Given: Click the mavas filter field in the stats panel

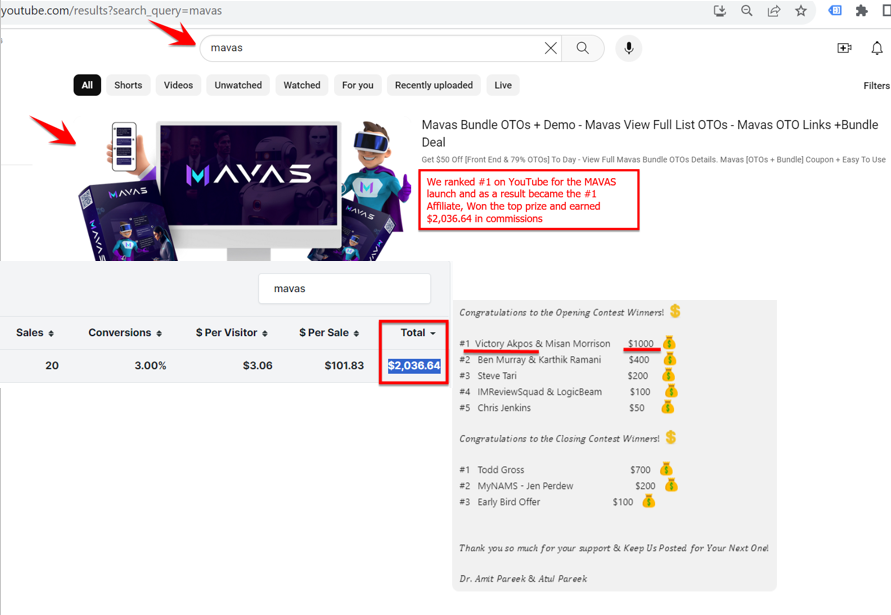Looking at the screenshot, I should (344, 289).
